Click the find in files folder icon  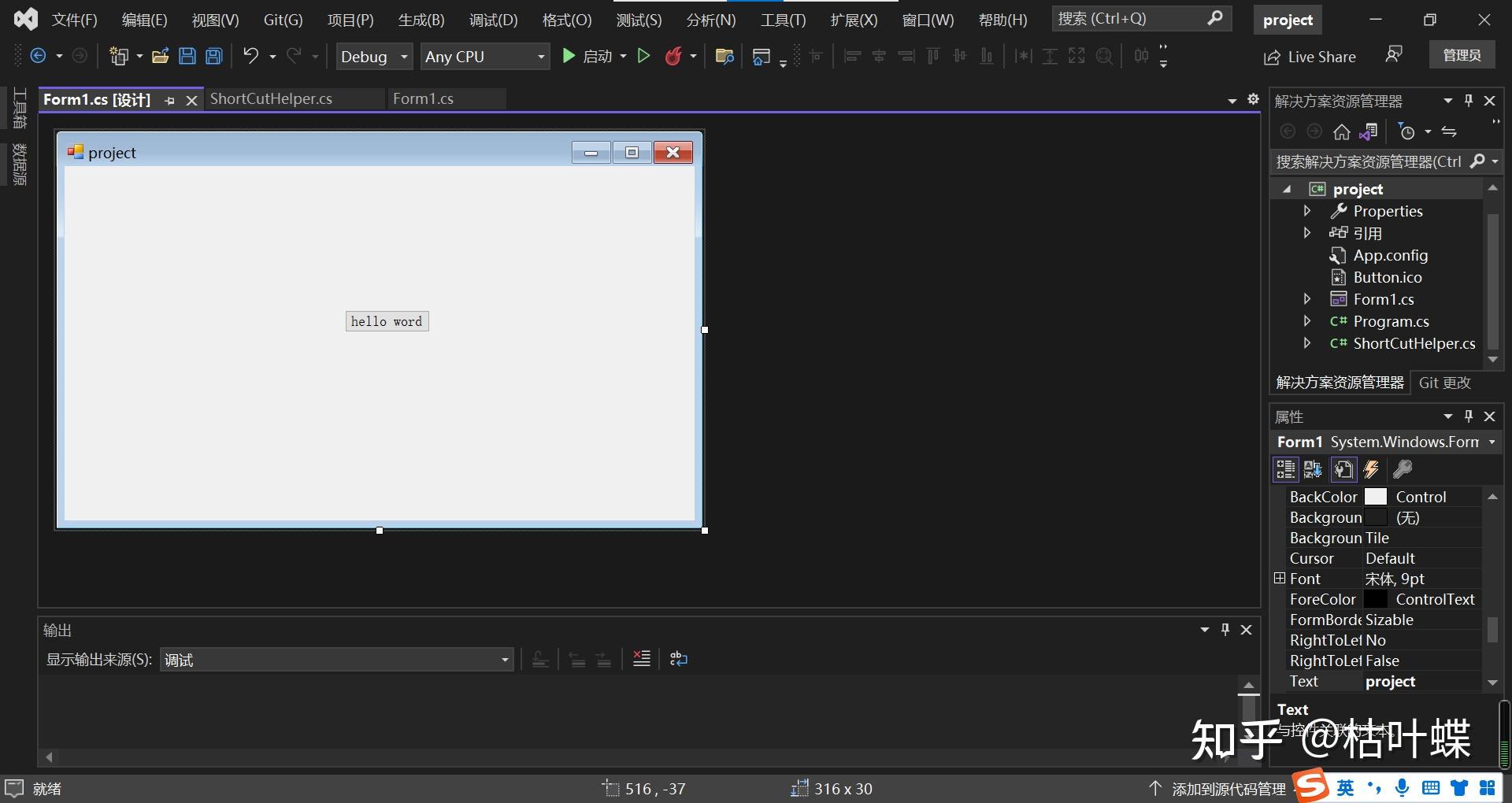(x=724, y=56)
